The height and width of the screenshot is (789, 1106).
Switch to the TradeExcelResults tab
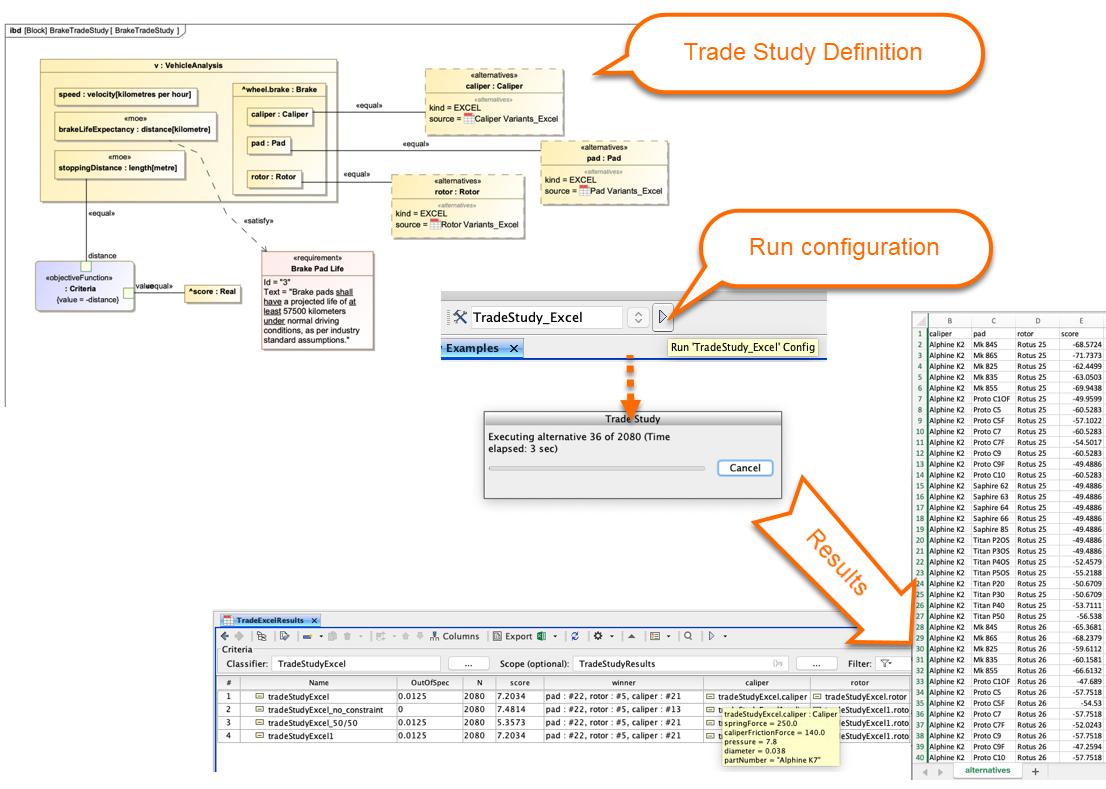(x=269, y=621)
